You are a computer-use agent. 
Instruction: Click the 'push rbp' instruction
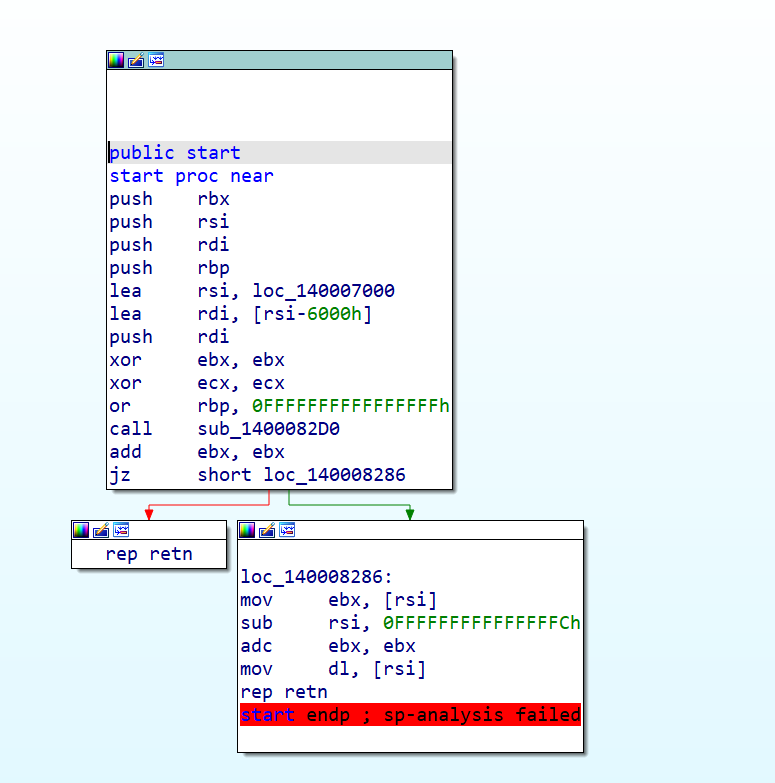click(x=169, y=268)
